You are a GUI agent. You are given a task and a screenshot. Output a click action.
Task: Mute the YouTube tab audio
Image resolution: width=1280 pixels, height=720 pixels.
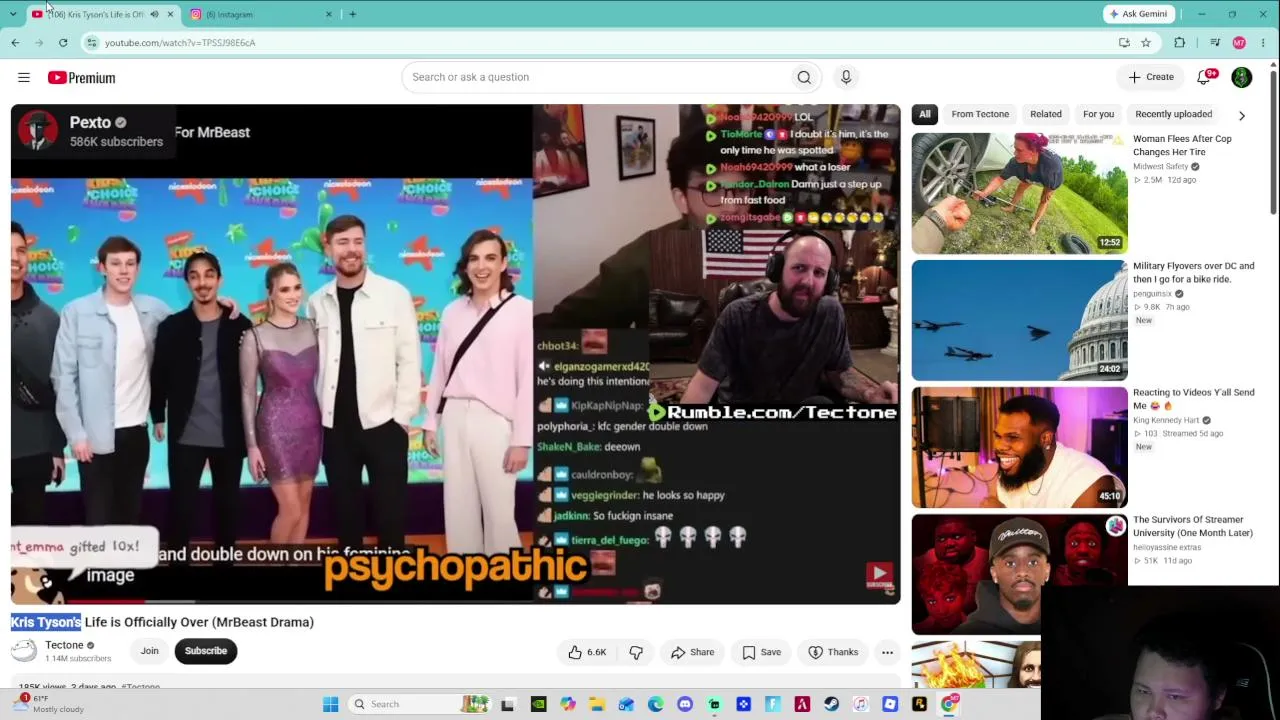tap(154, 14)
